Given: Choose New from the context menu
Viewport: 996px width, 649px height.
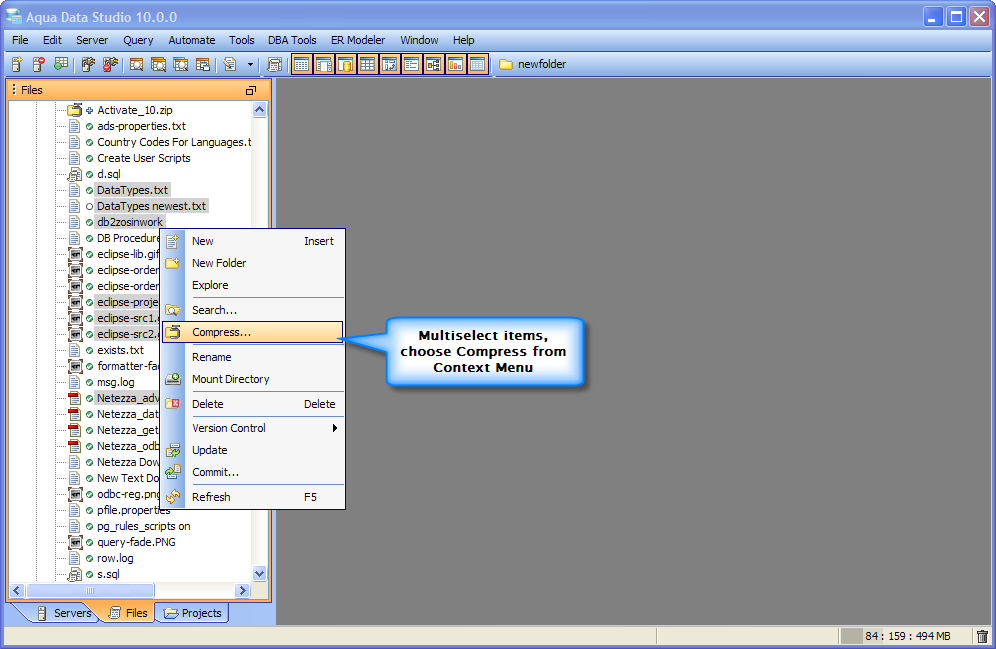Looking at the screenshot, I should [253, 241].
